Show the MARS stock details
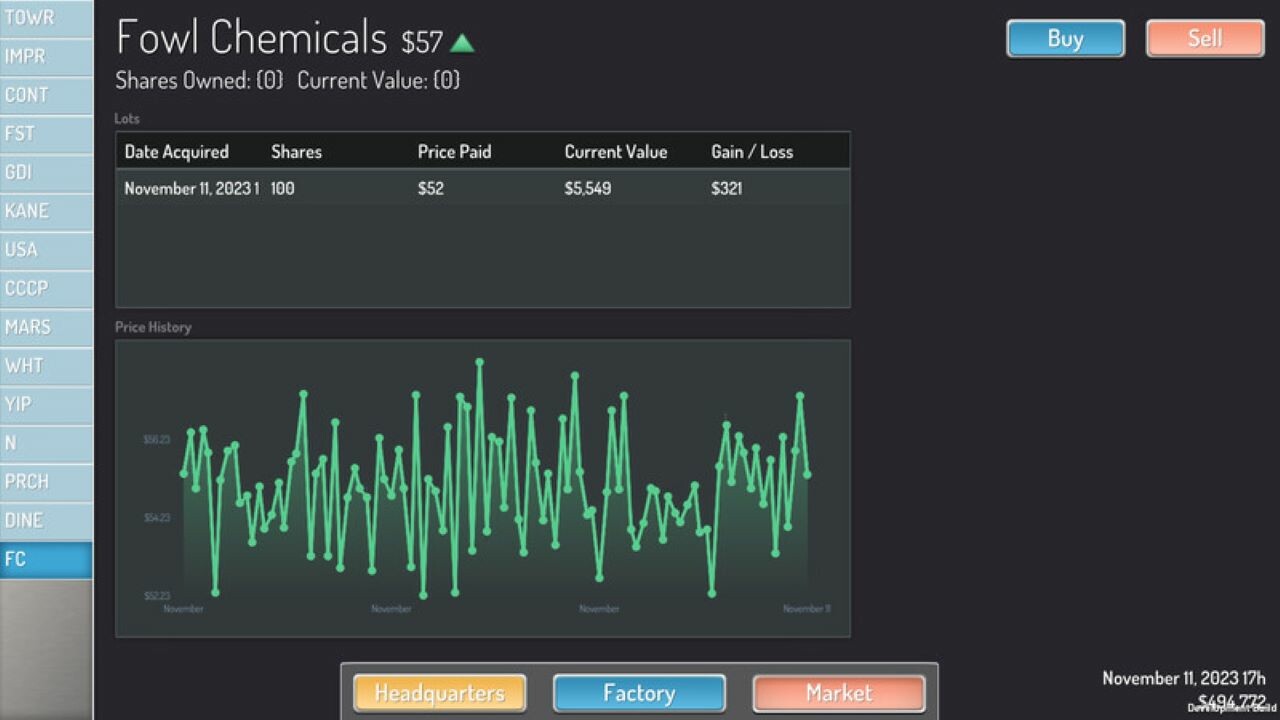 [46, 327]
